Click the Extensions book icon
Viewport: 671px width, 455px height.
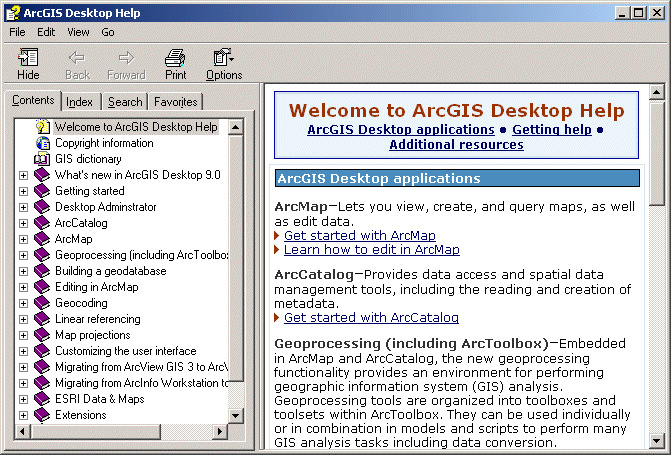point(42,415)
